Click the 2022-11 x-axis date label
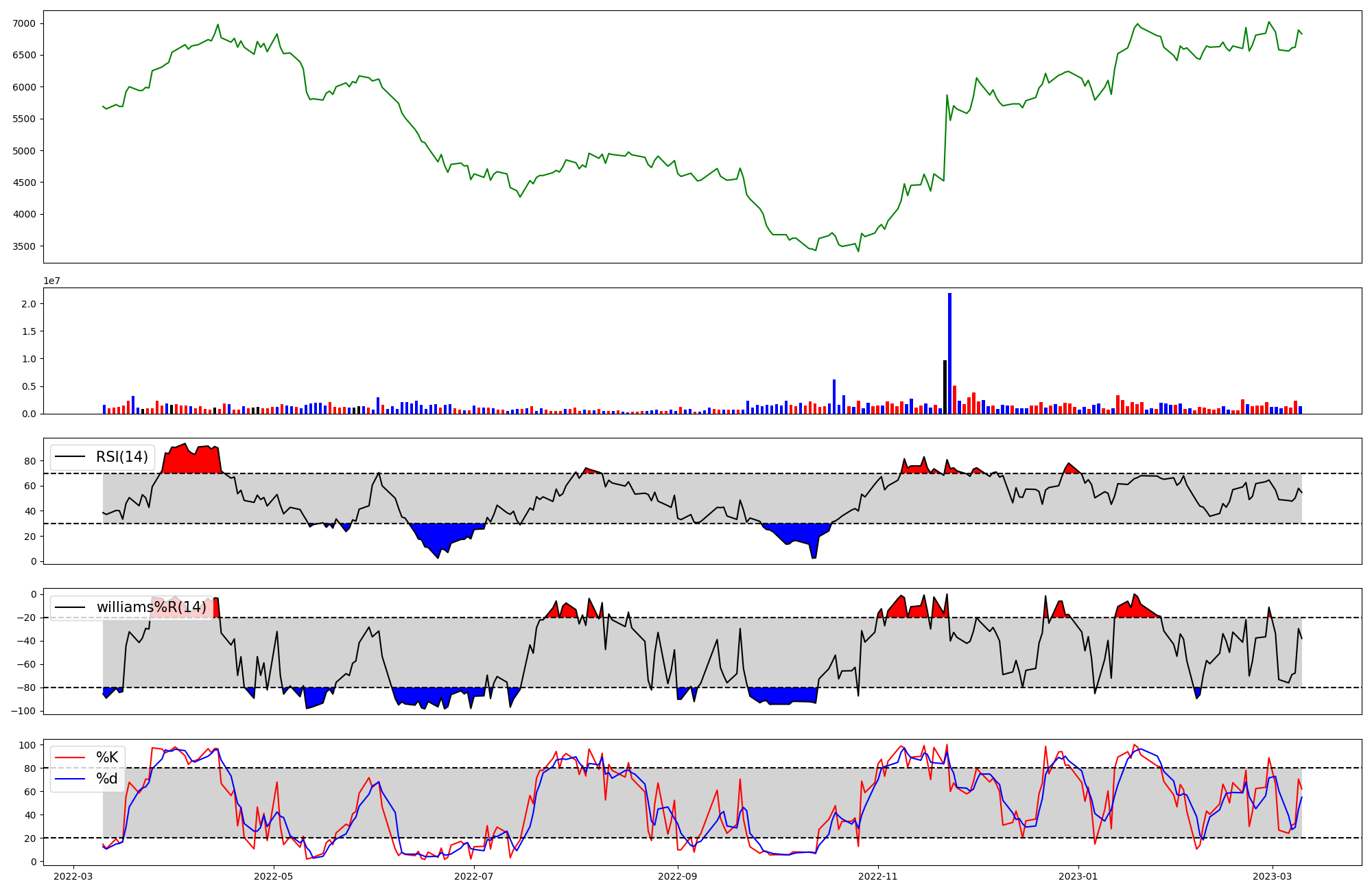The image size is (1372, 892). tap(878, 876)
